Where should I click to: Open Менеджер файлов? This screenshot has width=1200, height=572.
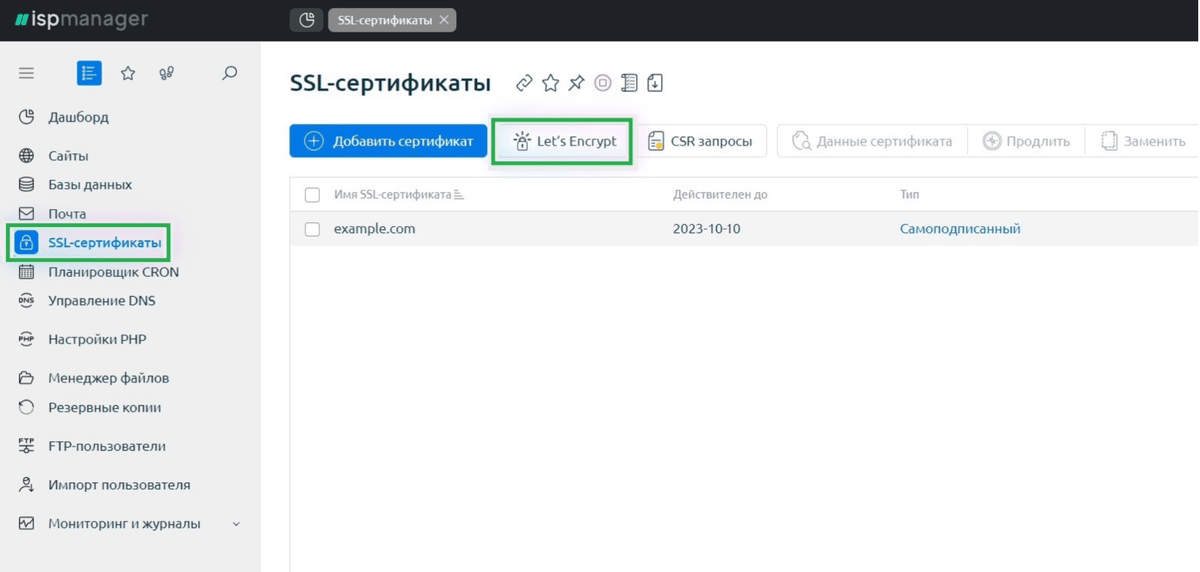pyautogui.click(x=108, y=379)
